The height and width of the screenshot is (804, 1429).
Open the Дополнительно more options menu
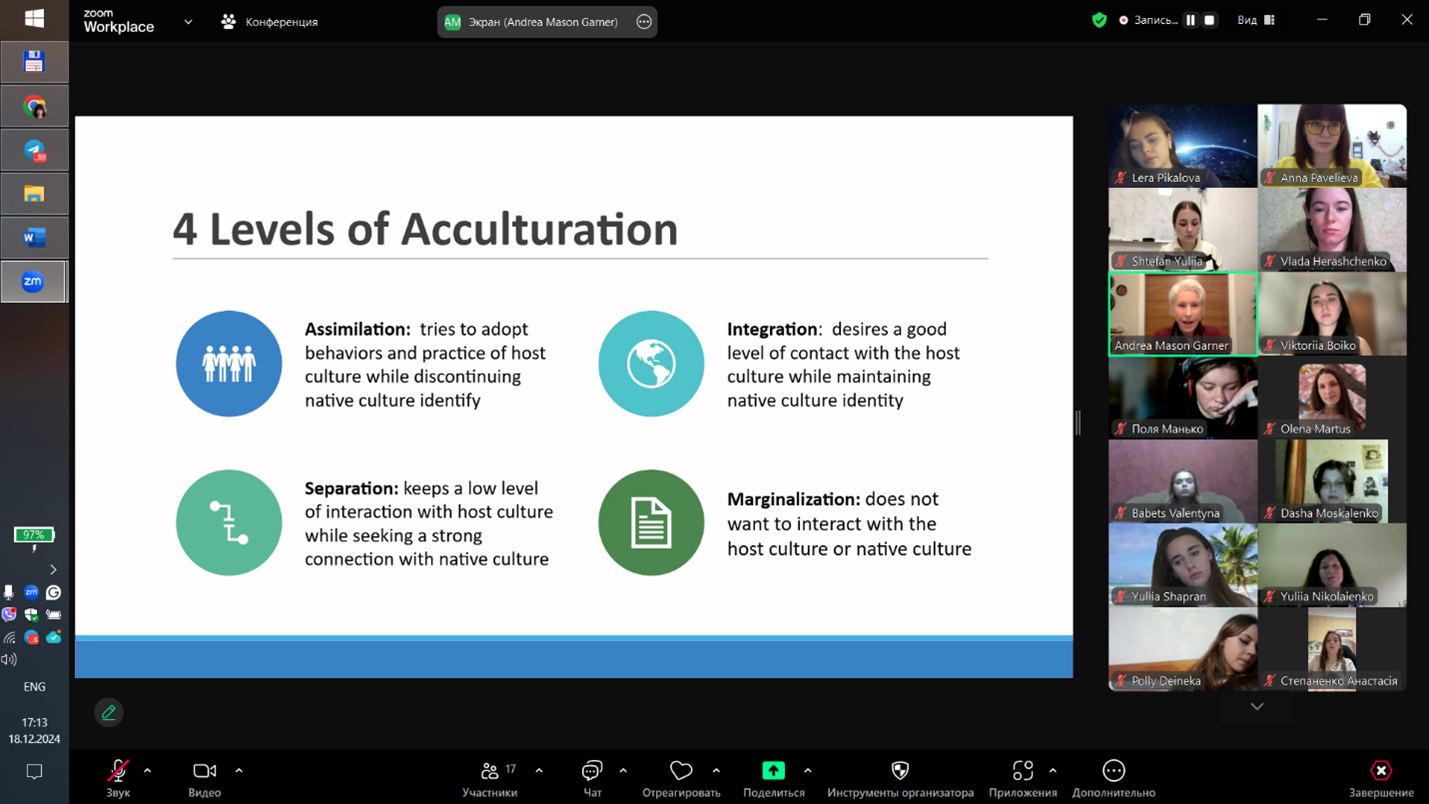click(x=1114, y=778)
